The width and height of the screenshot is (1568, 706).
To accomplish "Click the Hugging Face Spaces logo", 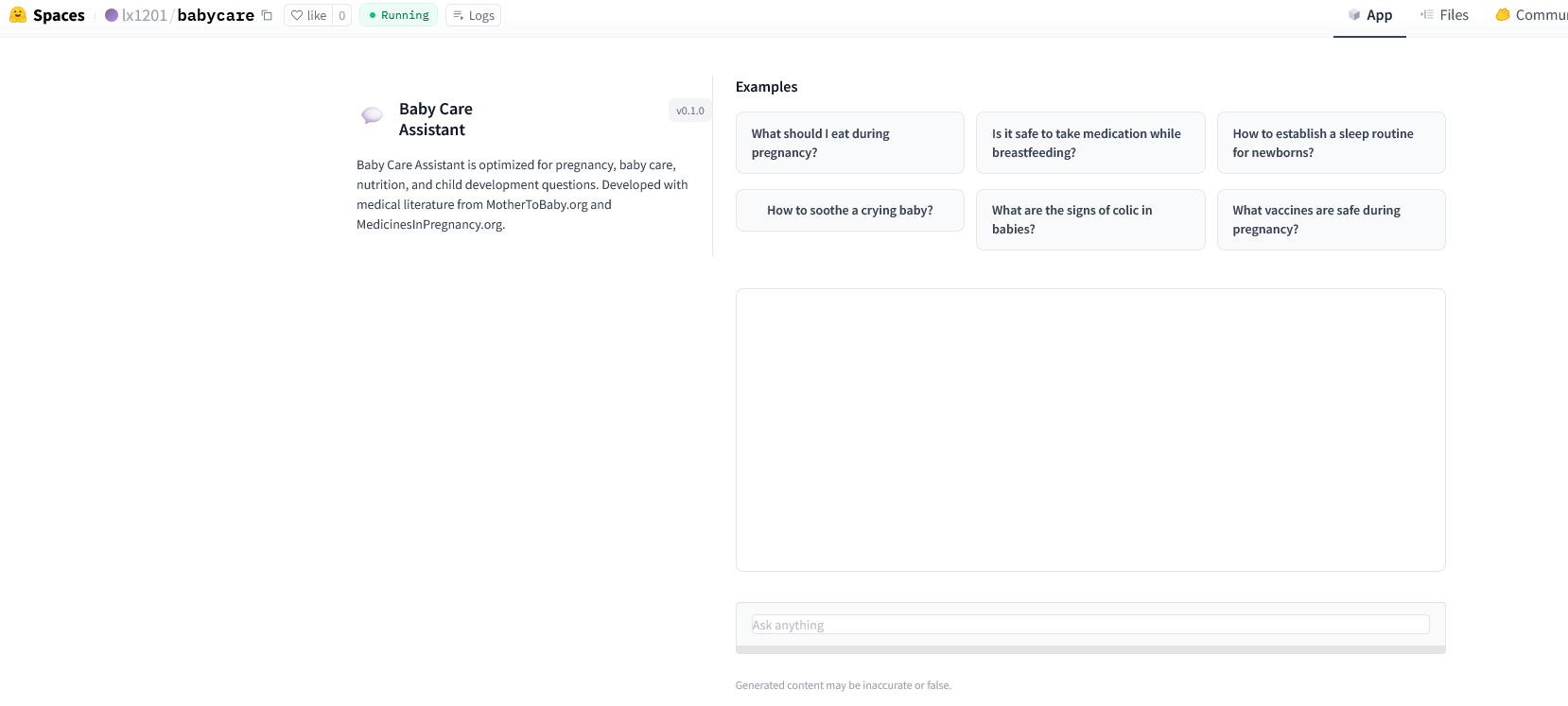I will click(x=18, y=15).
